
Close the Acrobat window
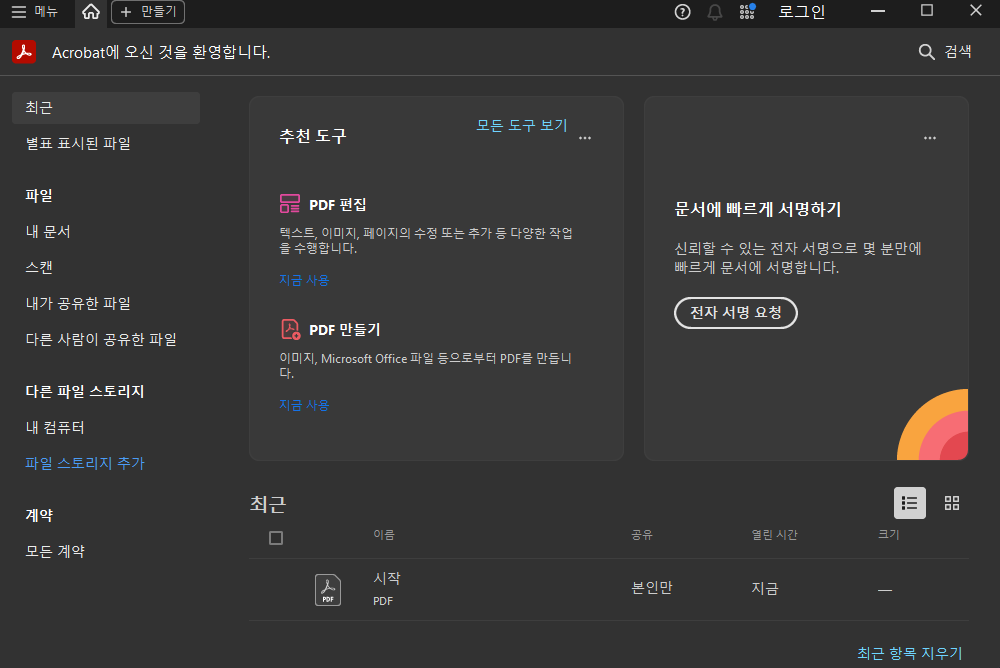point(976,11)
